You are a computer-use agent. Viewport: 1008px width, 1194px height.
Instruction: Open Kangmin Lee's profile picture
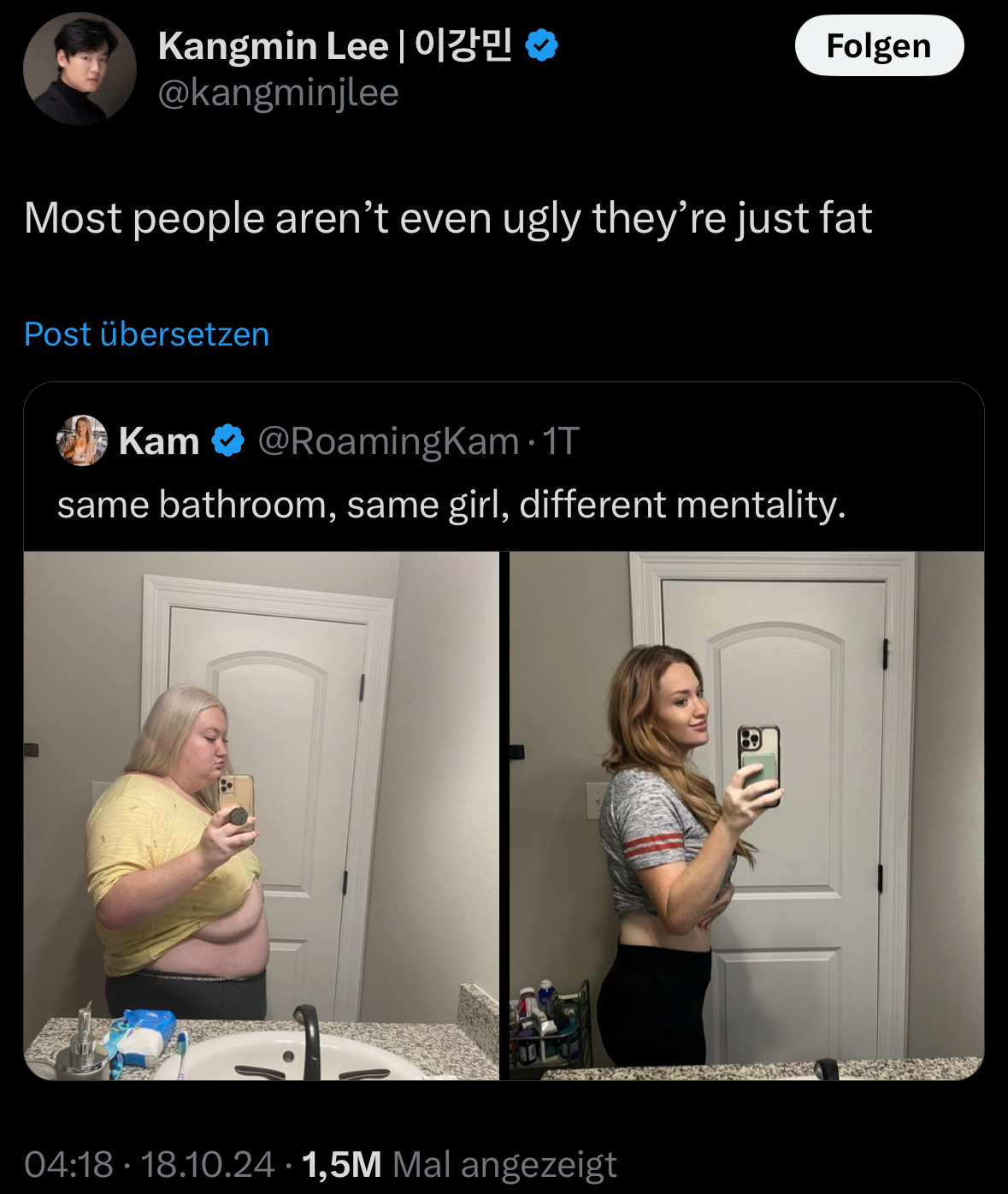click(80, 68)
